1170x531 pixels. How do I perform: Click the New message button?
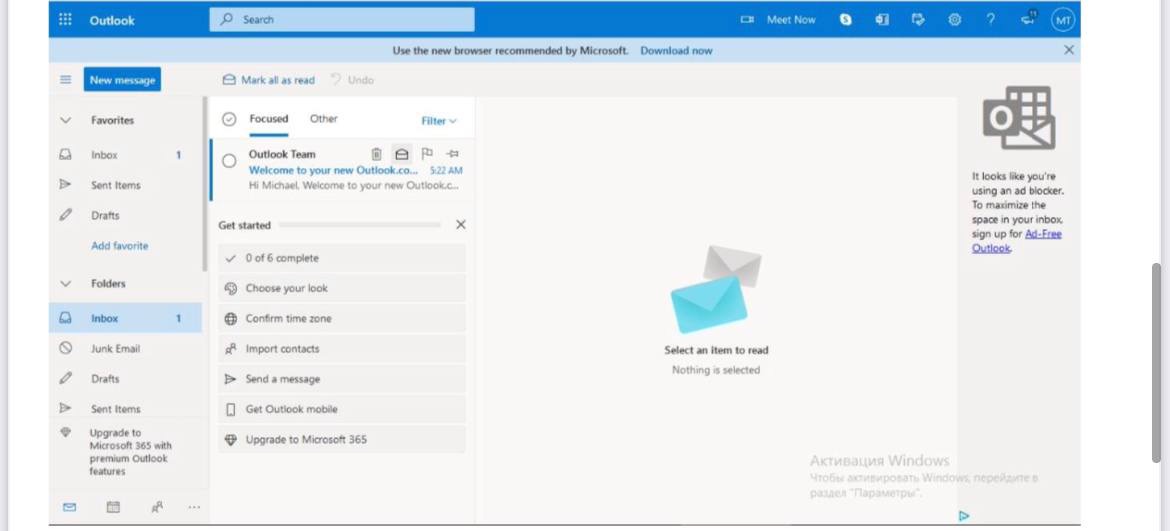coord(122,80)
